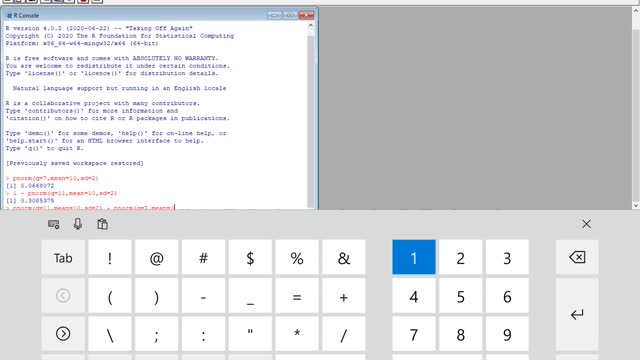Tap the number 3 key

[x=507, y=258]
